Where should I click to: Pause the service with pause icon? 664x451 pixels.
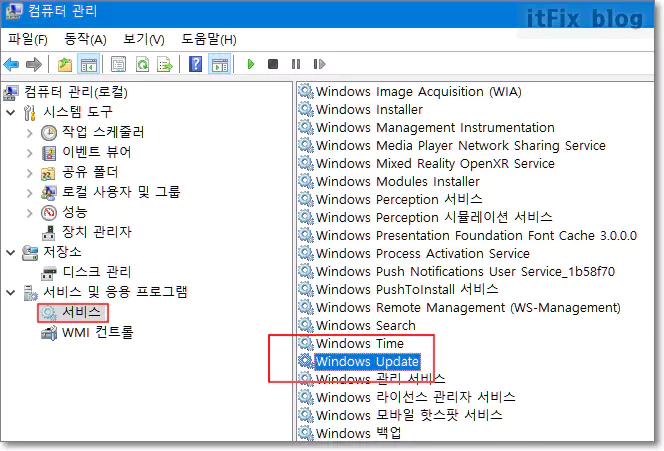(296, 64)
